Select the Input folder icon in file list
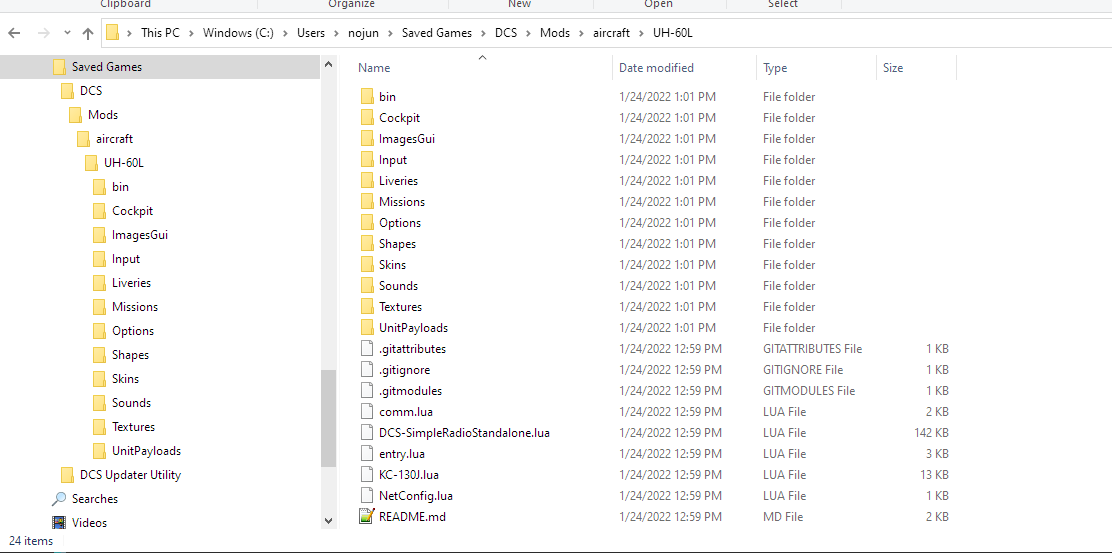The width and height of the screenshot is (1112, 553). point(367,160)
